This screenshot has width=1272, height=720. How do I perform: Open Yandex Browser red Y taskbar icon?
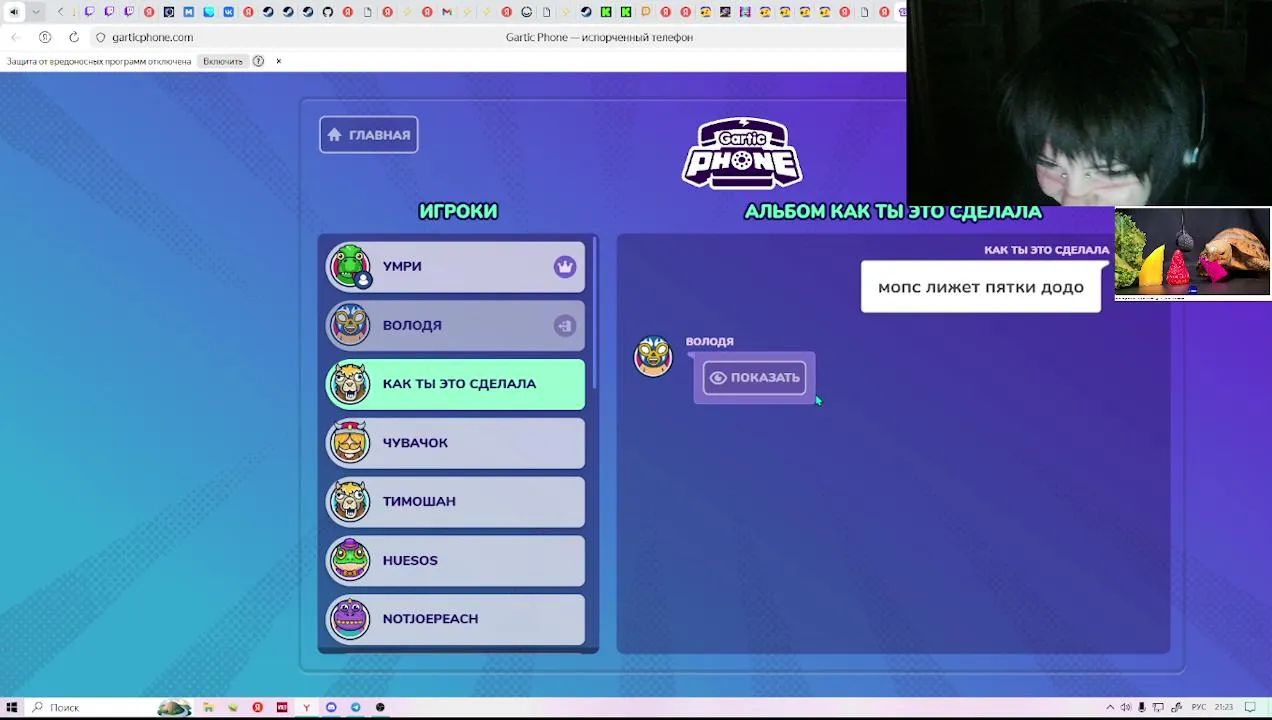306,708
